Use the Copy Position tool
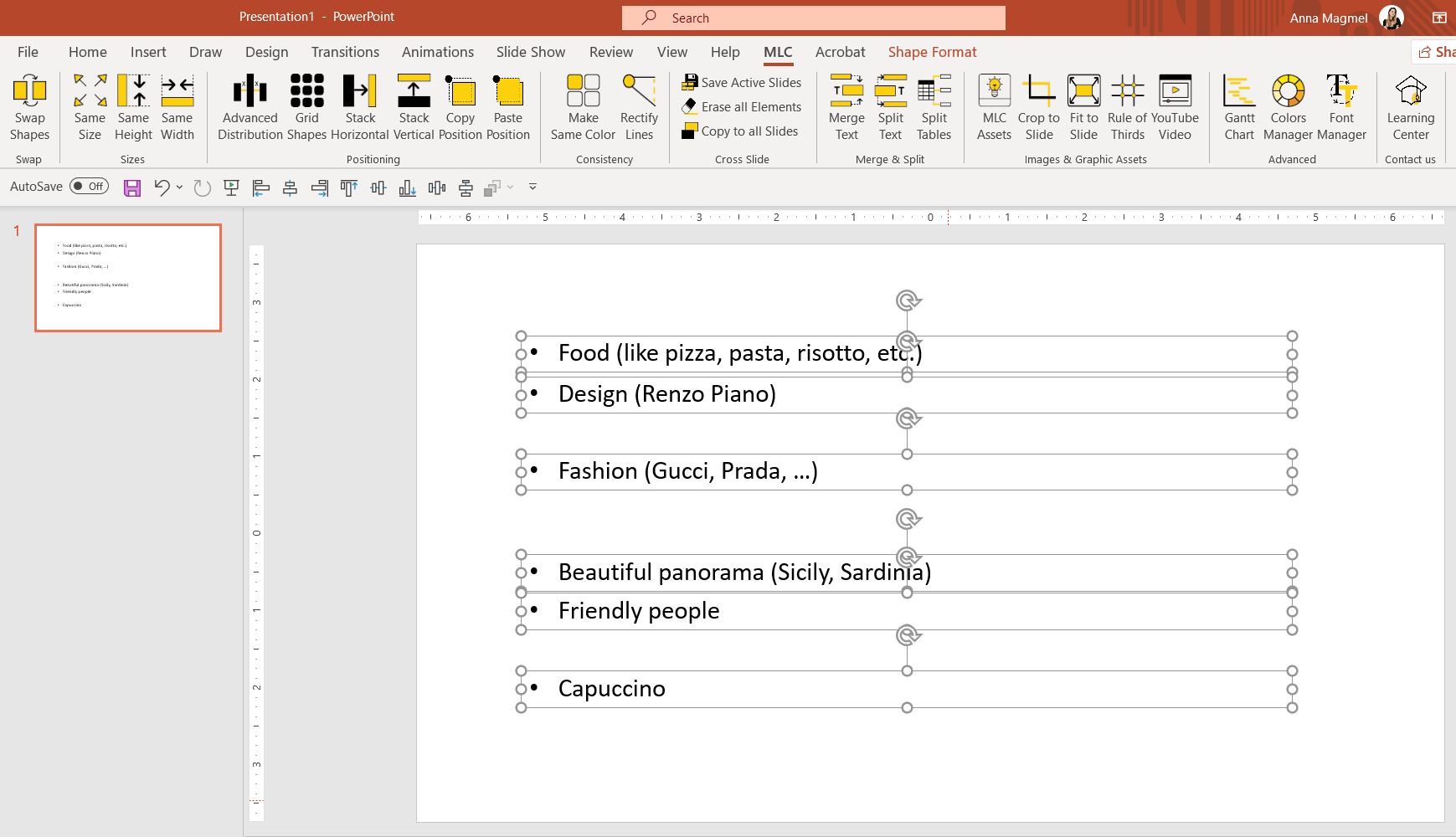 [460, 107]
